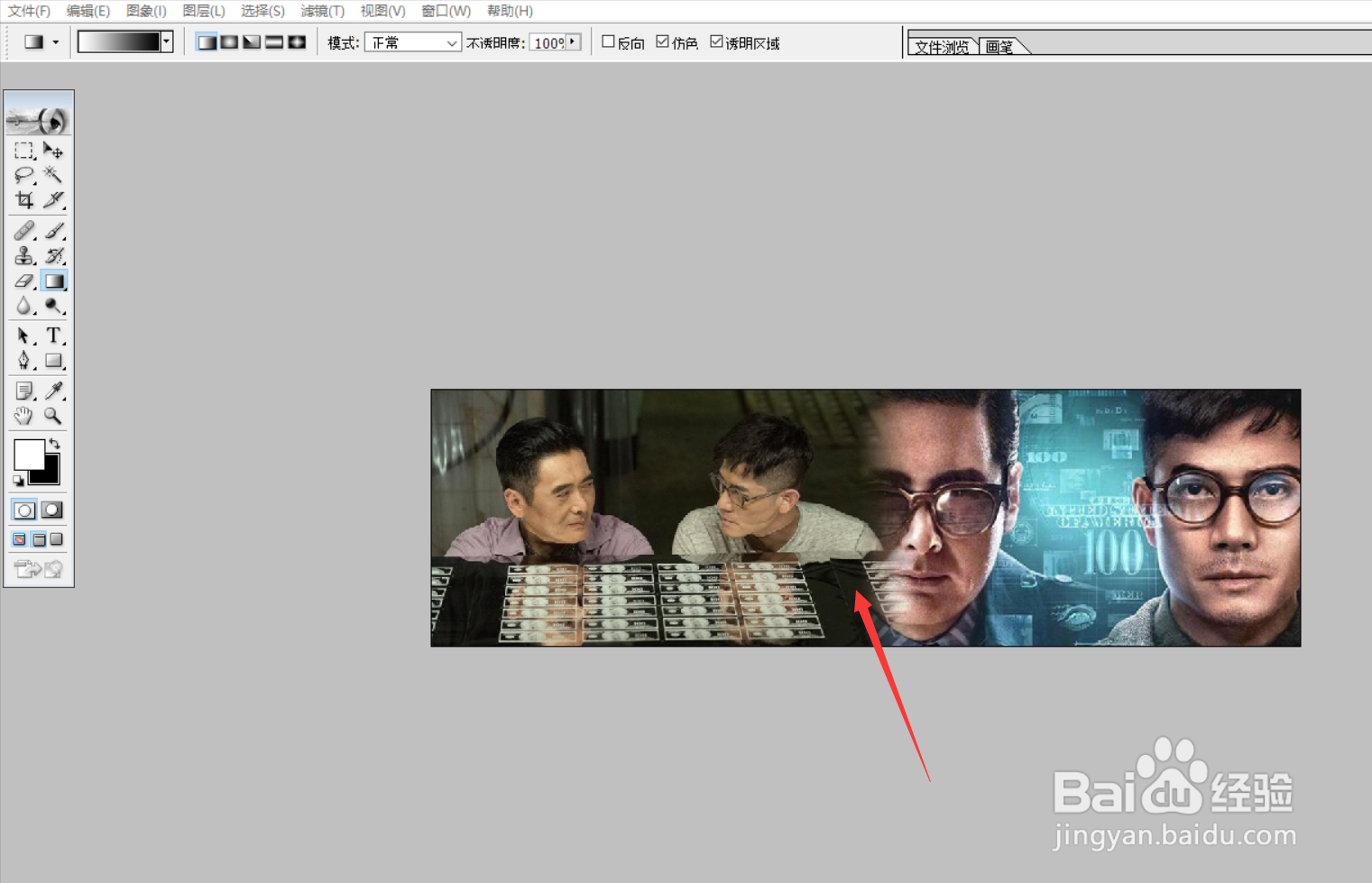The image size is (1372, 883).
Task: Jump to ImageReady icon
Action: (39, 569)
